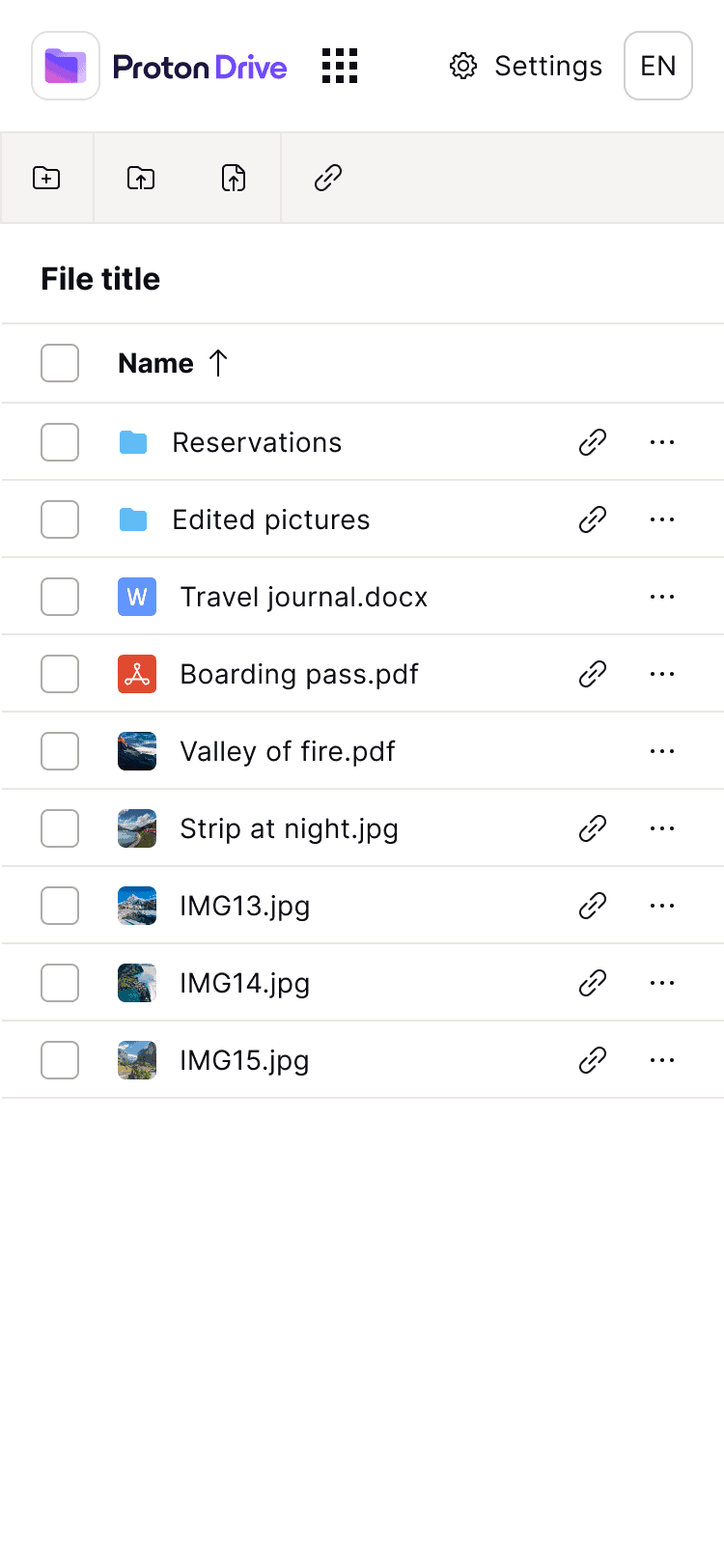Click the get link toolbar icon
The height and width of the screenshot is (1568, 724).
328,178
